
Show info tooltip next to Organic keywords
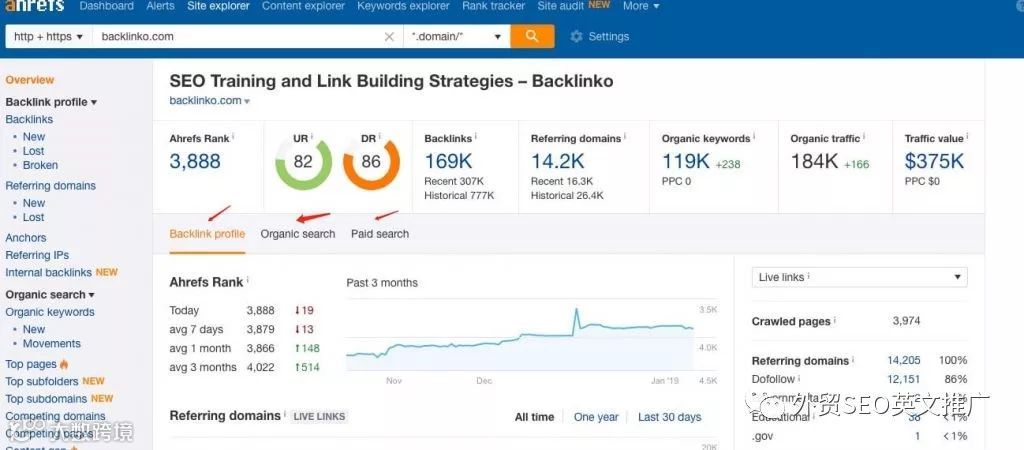(754, 137)
